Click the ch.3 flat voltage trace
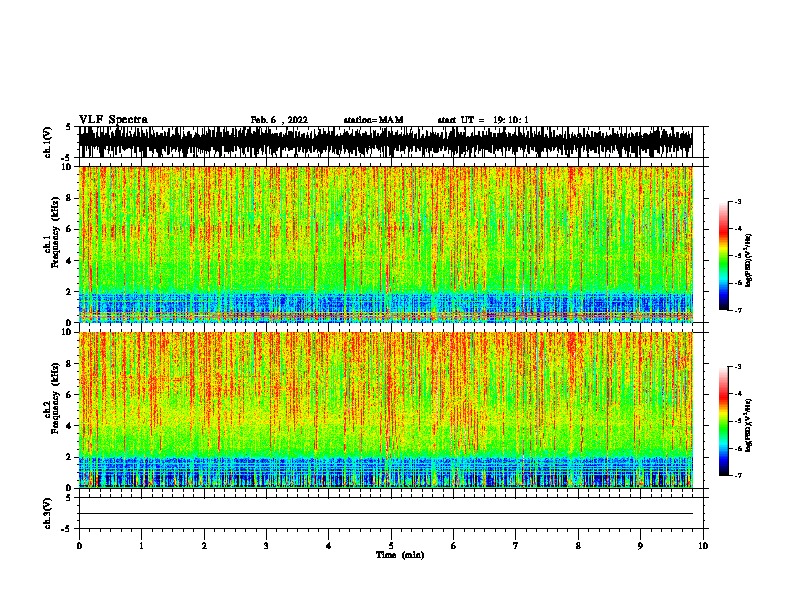This screenshot has width=792, height=612. pos(386,514)
